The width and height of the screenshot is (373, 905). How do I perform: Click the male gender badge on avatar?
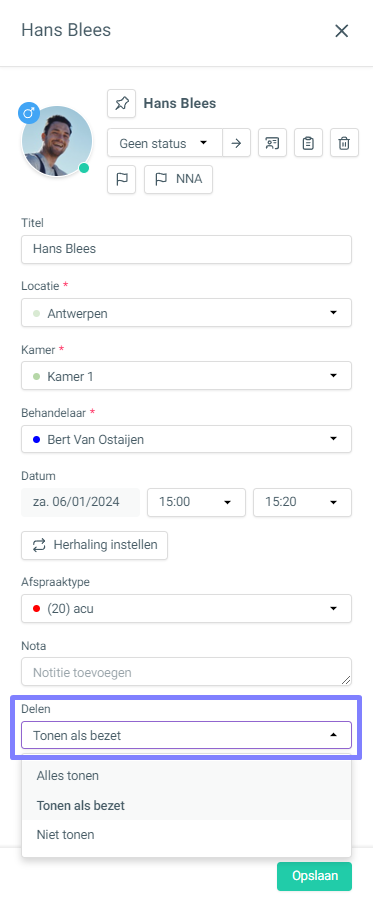[28, 113]
